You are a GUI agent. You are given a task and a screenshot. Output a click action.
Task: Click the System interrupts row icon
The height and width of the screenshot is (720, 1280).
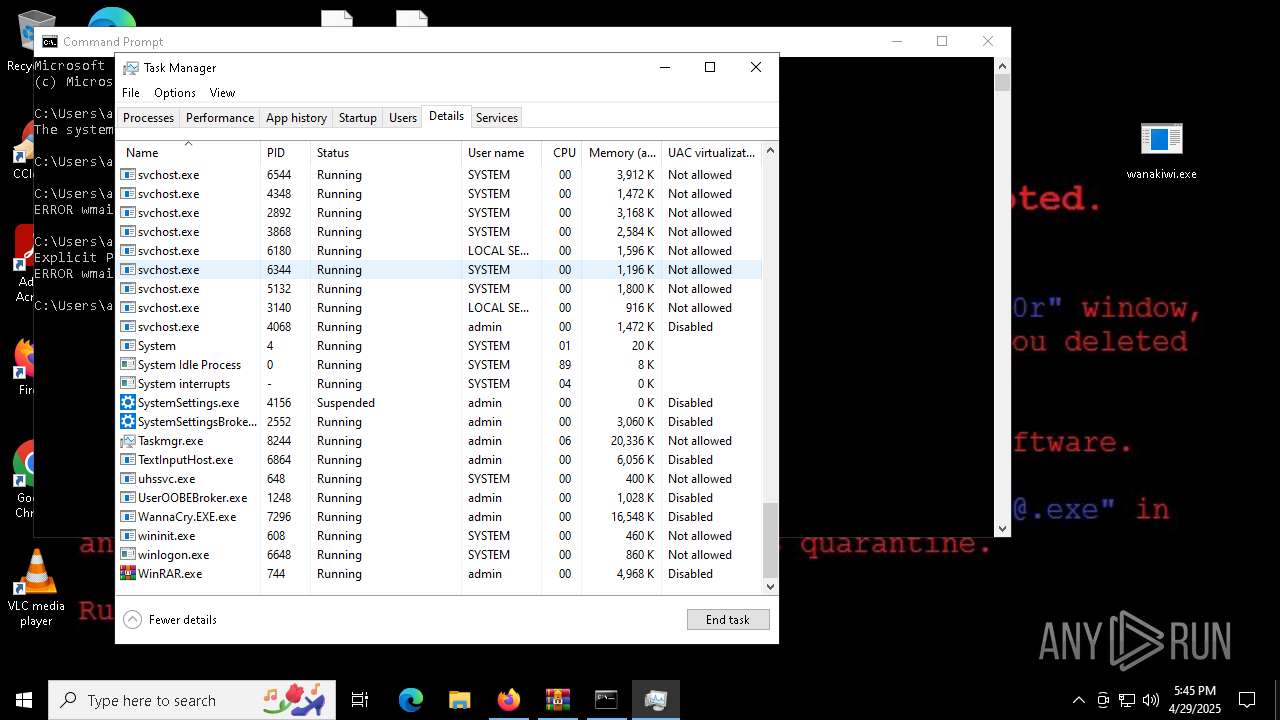click(128, 384)
